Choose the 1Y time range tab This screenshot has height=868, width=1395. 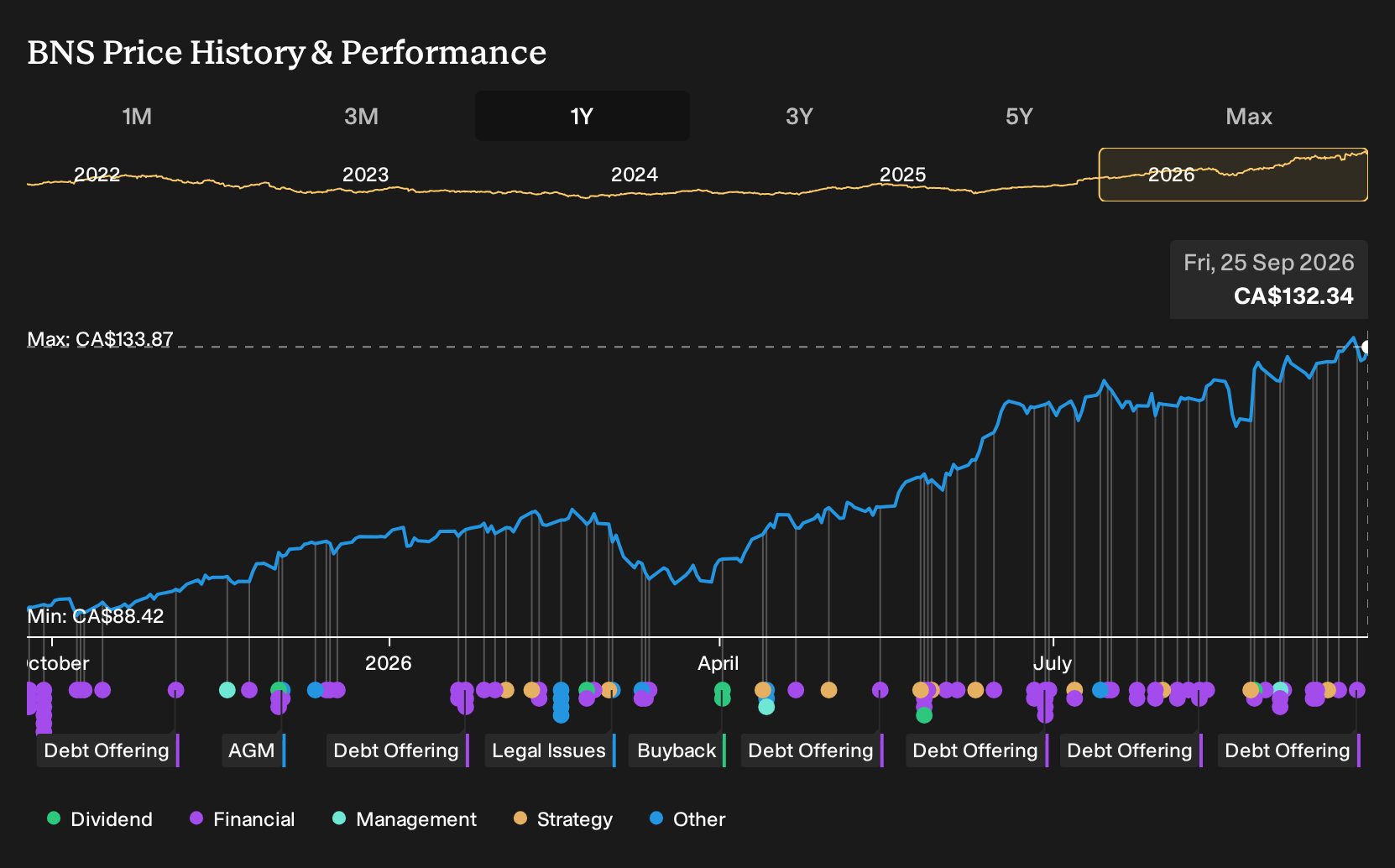click(x=583, y=116)
